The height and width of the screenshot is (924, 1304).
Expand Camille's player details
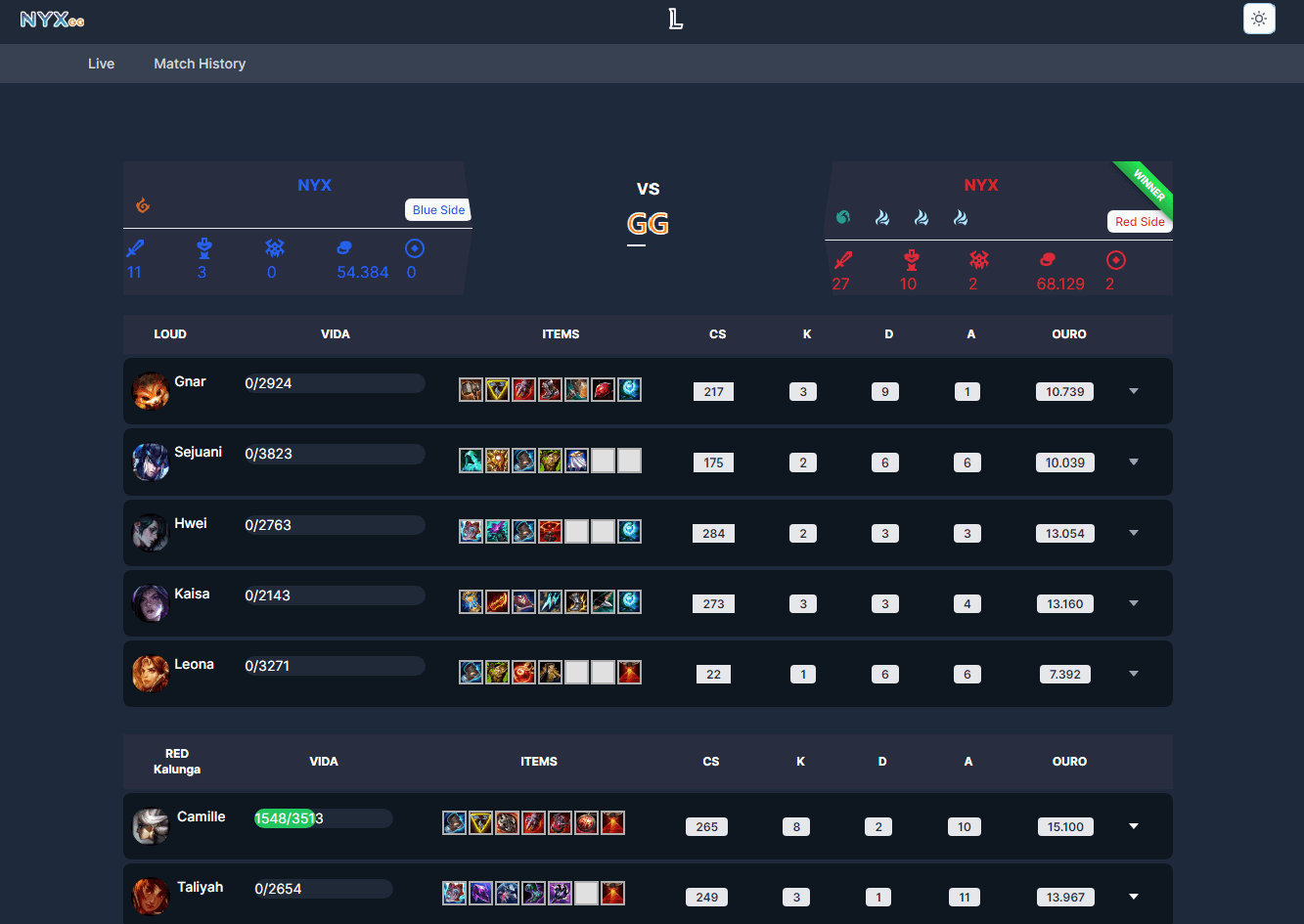click(1134, 826)
